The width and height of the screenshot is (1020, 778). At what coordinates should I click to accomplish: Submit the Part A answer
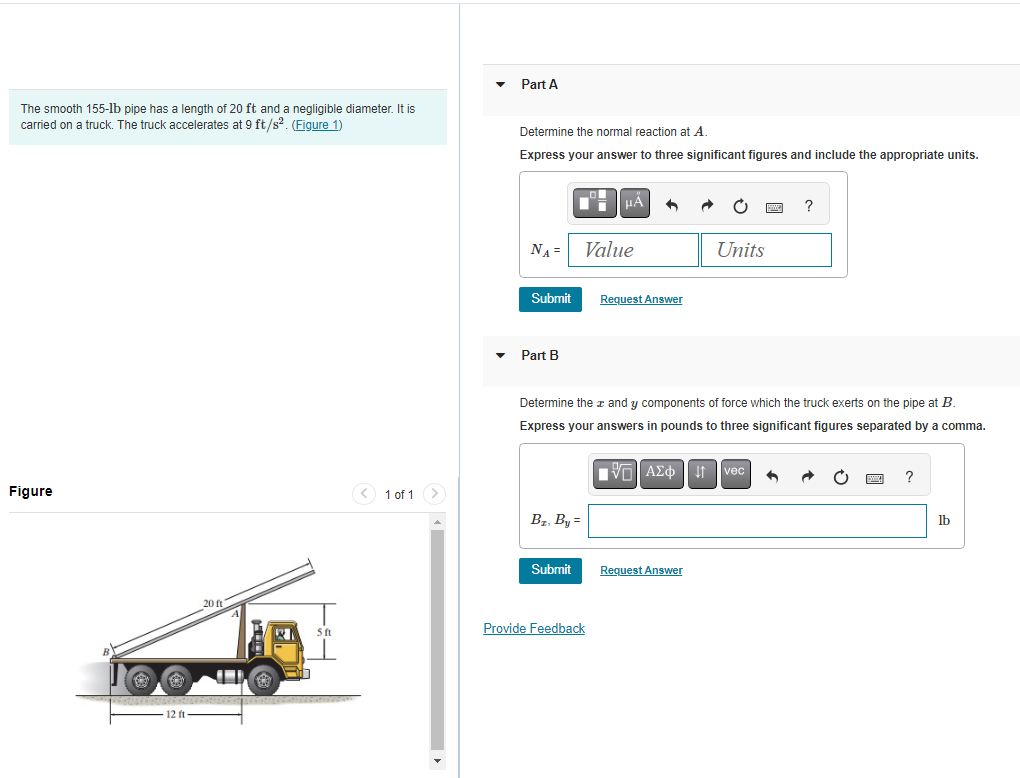550,299
